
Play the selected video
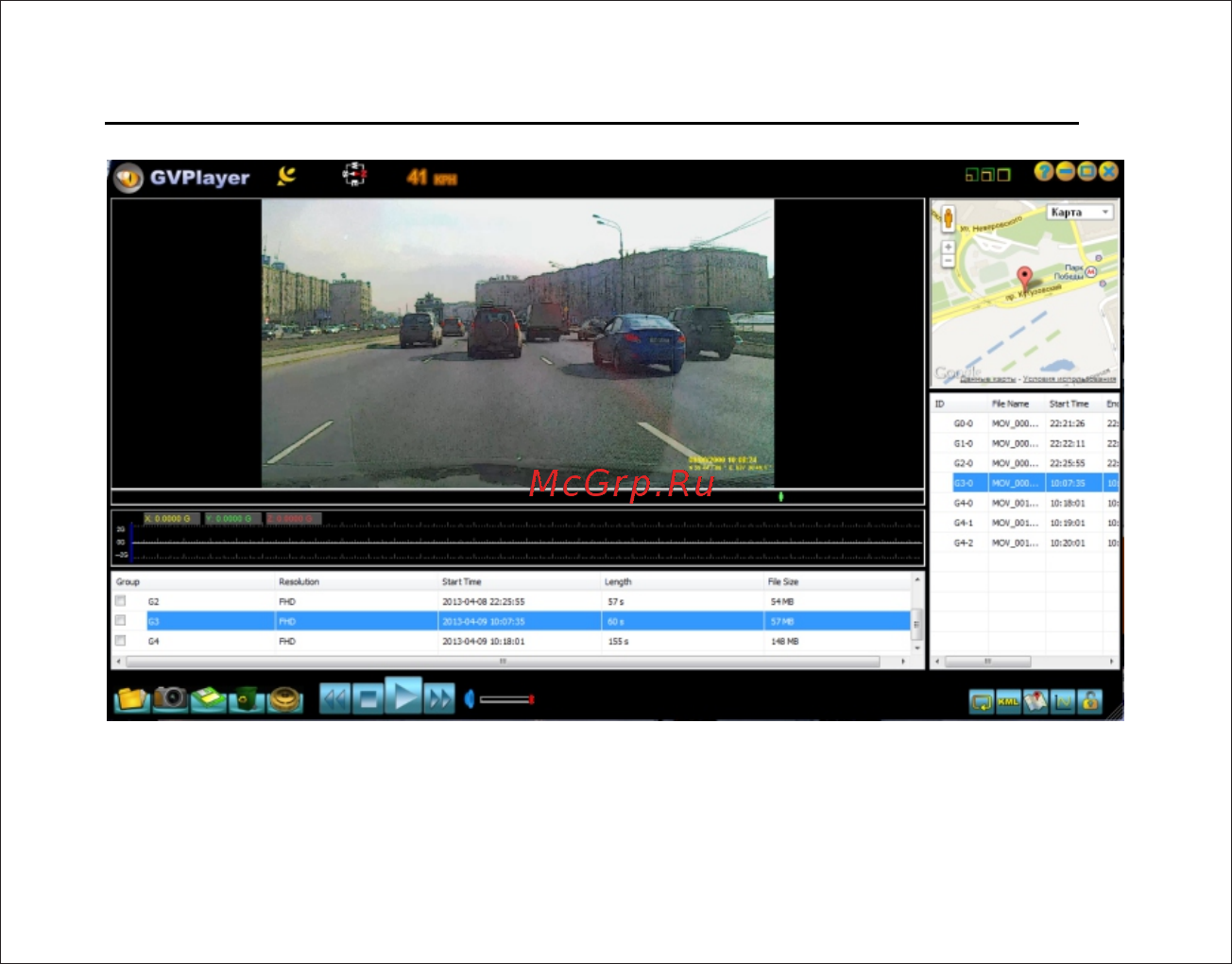click(403, 697)
